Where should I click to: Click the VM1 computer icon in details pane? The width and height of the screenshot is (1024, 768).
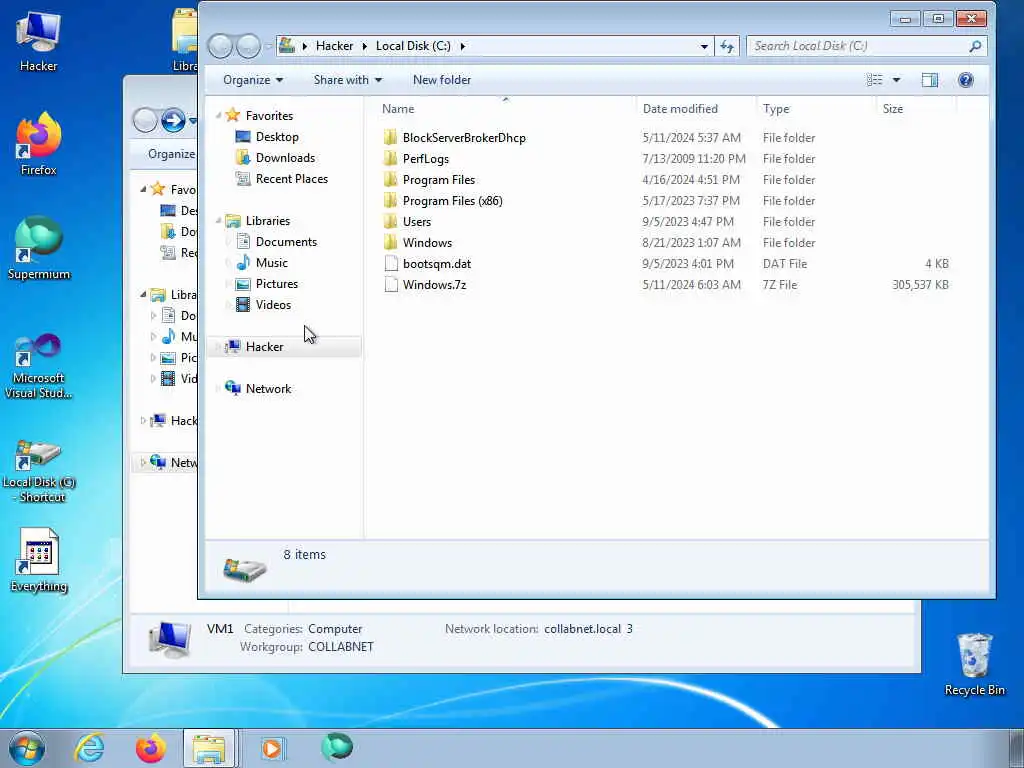(x=169, y=638)
